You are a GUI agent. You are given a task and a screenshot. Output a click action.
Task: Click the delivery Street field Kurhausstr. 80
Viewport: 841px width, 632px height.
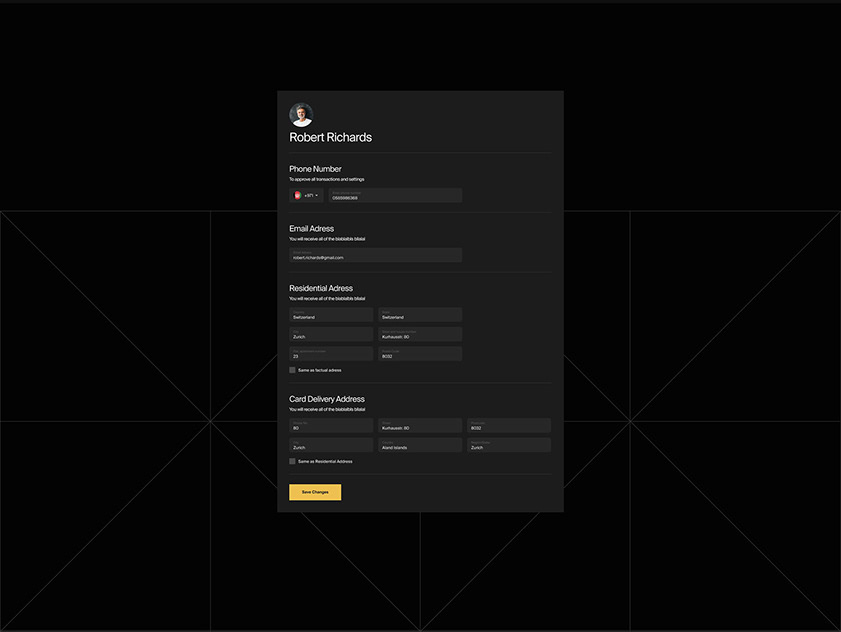pos(420,426)
